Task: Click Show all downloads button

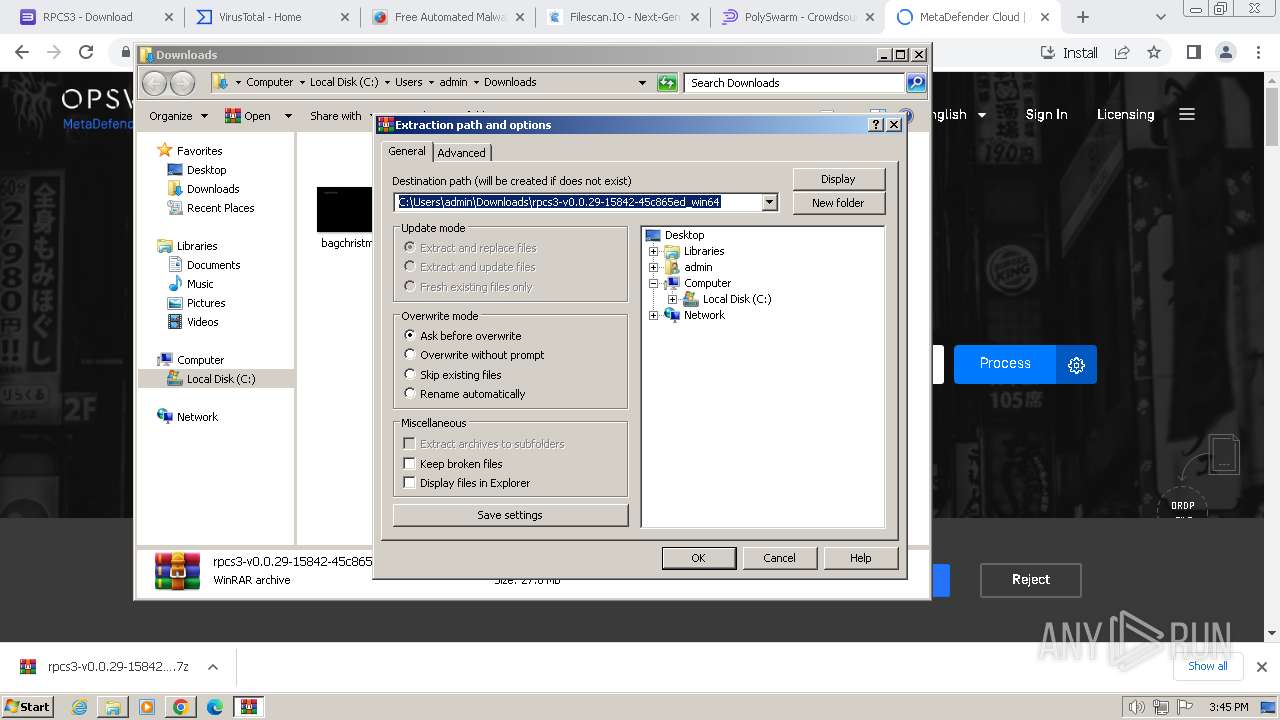Action: pos(1207,666)
